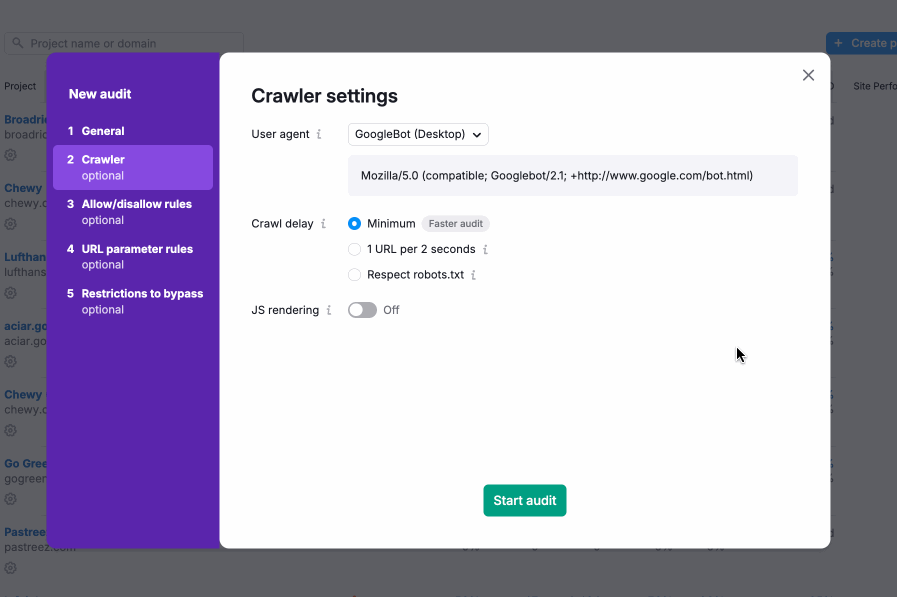Choose 1 URL per 2 seconds delay
Image resolution: width=897 pixels, height=597 pixels.
[355, 249]
